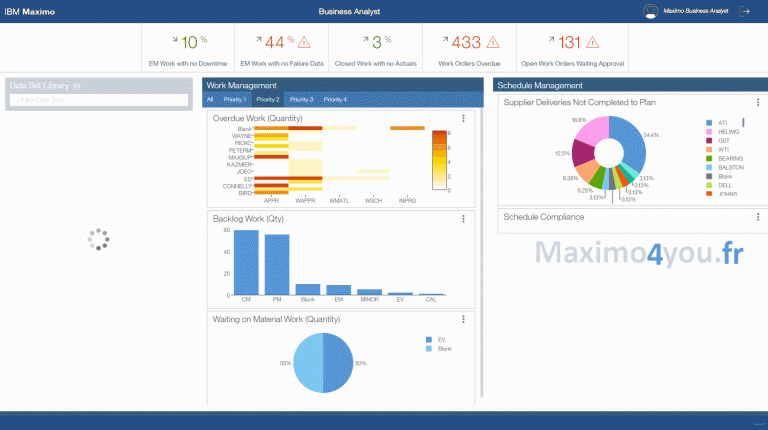
Task: Click the BEARING legend color swatch
Action: click(709, 159)
